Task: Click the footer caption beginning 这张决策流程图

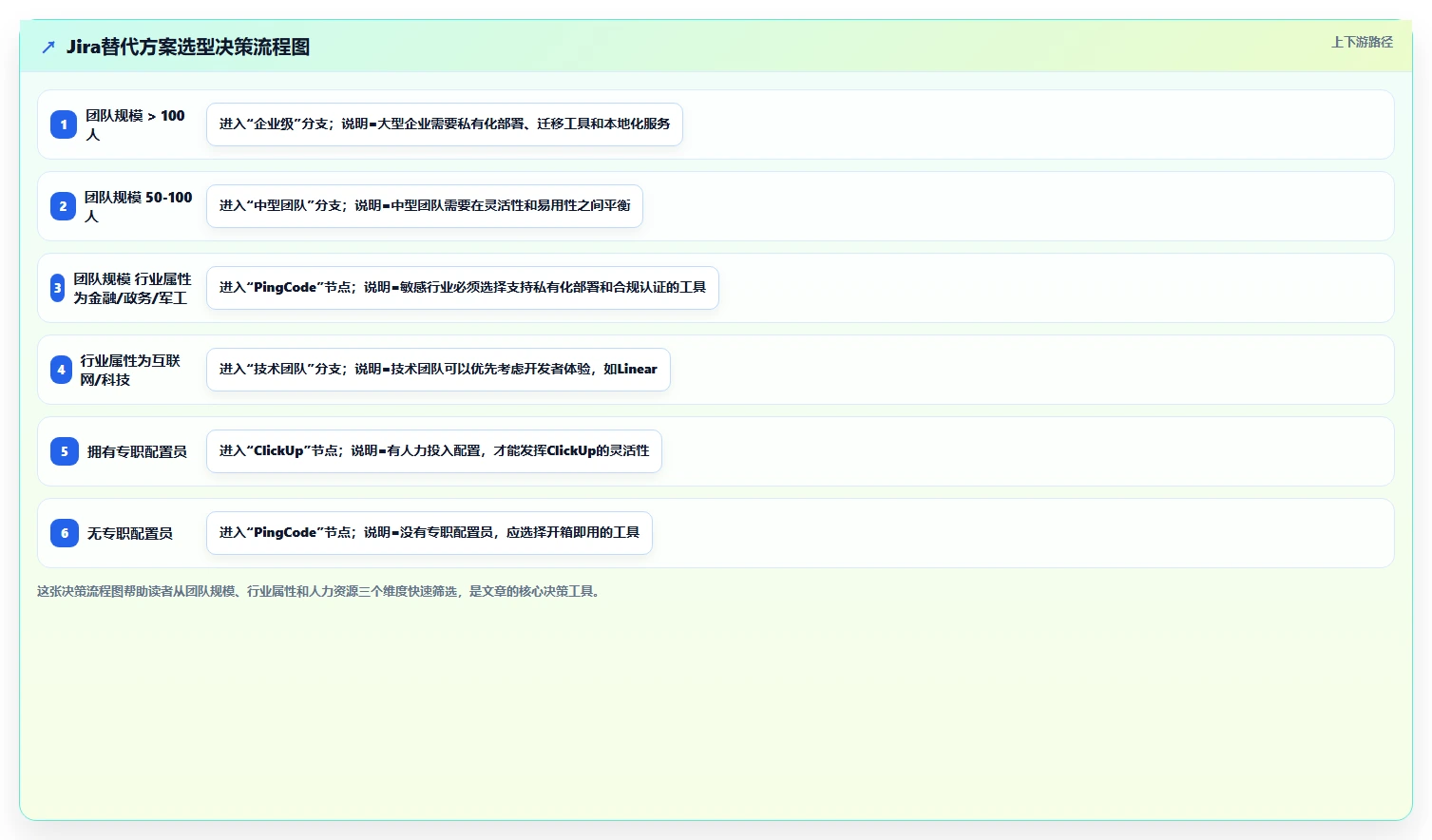Action: (320, 591)
